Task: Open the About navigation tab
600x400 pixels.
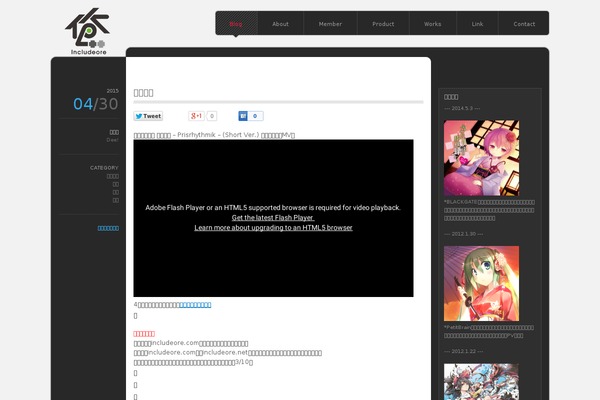Action: pyautogui.click(x=280, y=24)
